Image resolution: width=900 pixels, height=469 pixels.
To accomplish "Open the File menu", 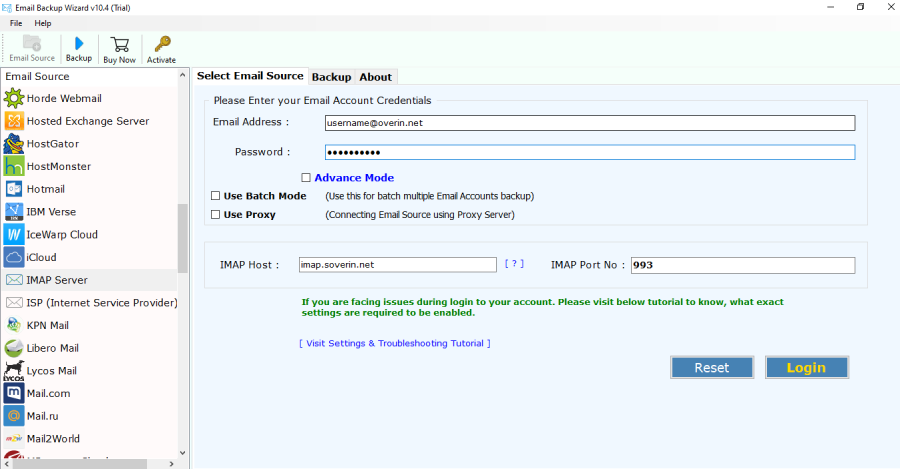I will pyautogui.click(x=16, y=23).
